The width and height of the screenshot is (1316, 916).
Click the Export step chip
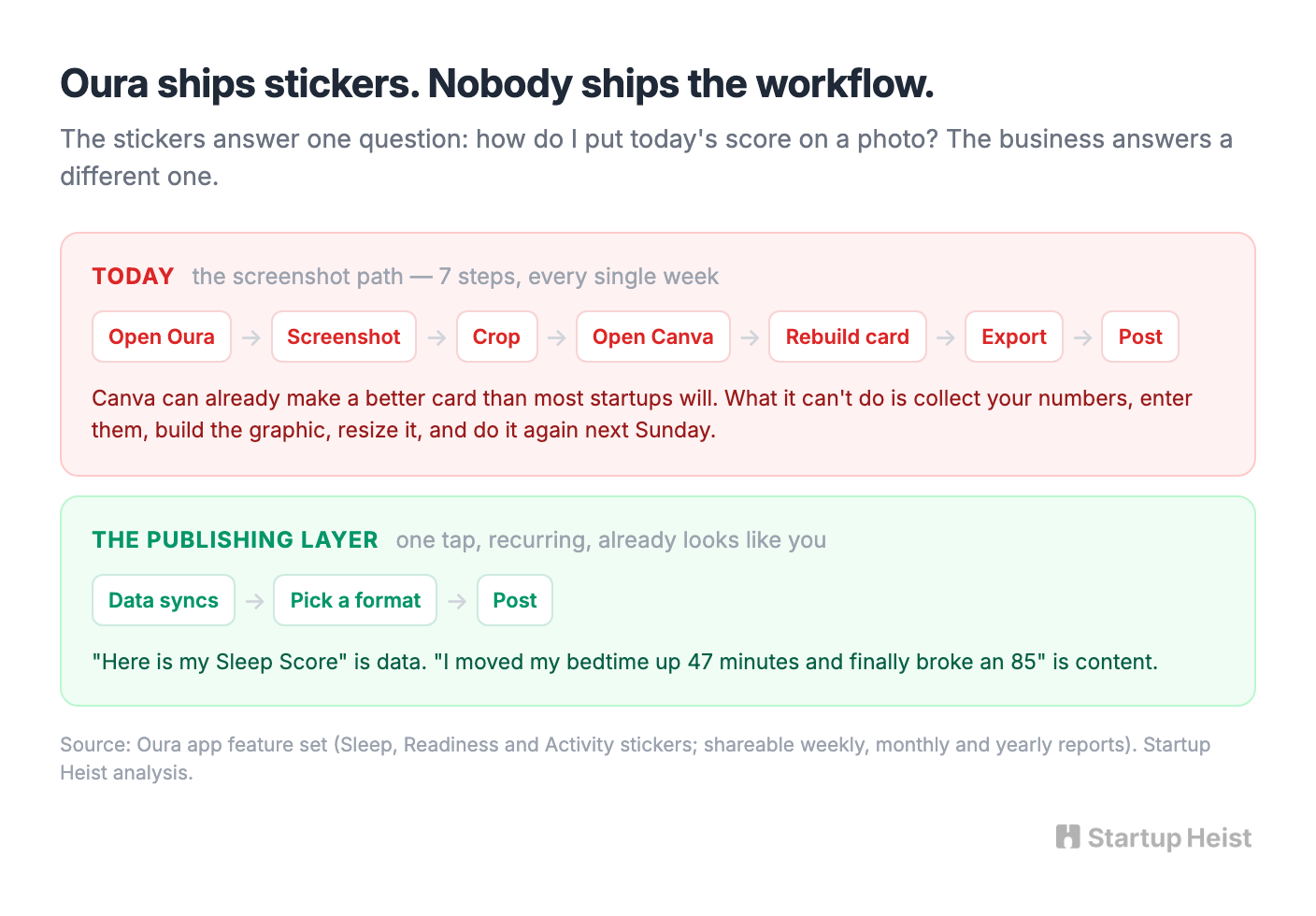point(1014,336)
